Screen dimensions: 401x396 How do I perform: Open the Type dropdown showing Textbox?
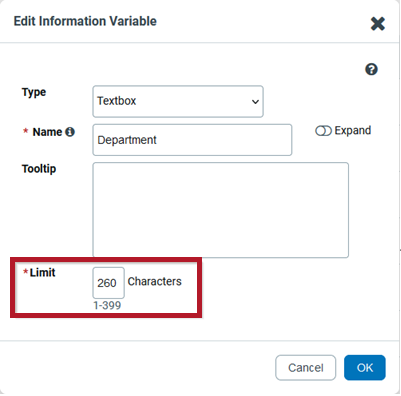coord(178,101)
